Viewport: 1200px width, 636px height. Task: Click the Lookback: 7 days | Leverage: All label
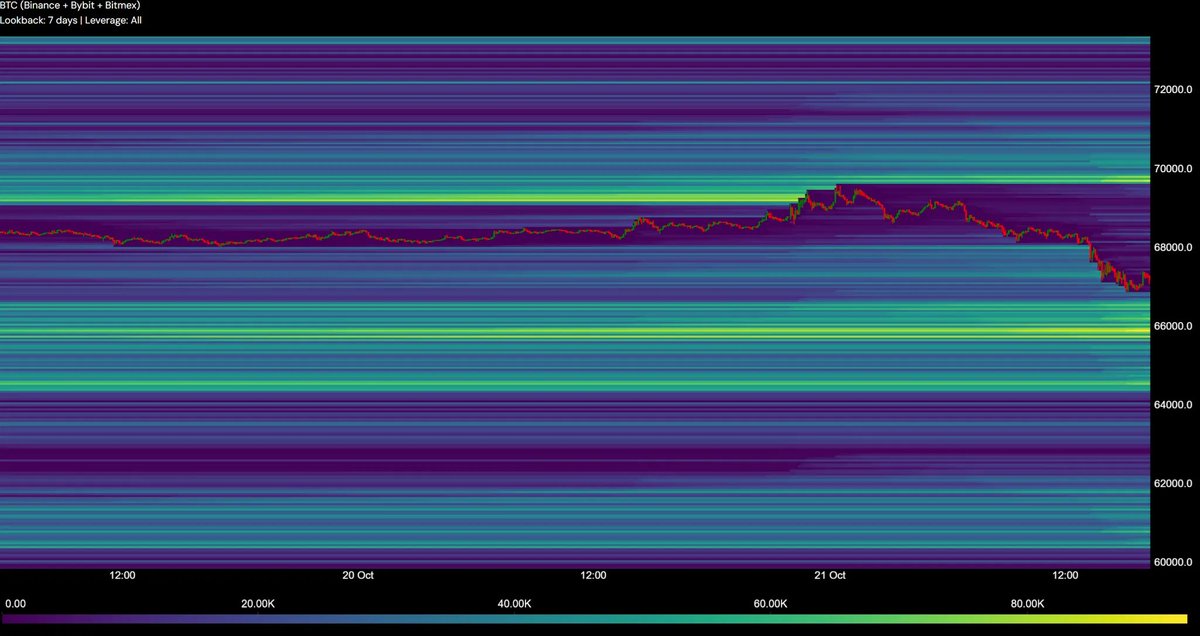pyautogui.click(x=71, y=19)
